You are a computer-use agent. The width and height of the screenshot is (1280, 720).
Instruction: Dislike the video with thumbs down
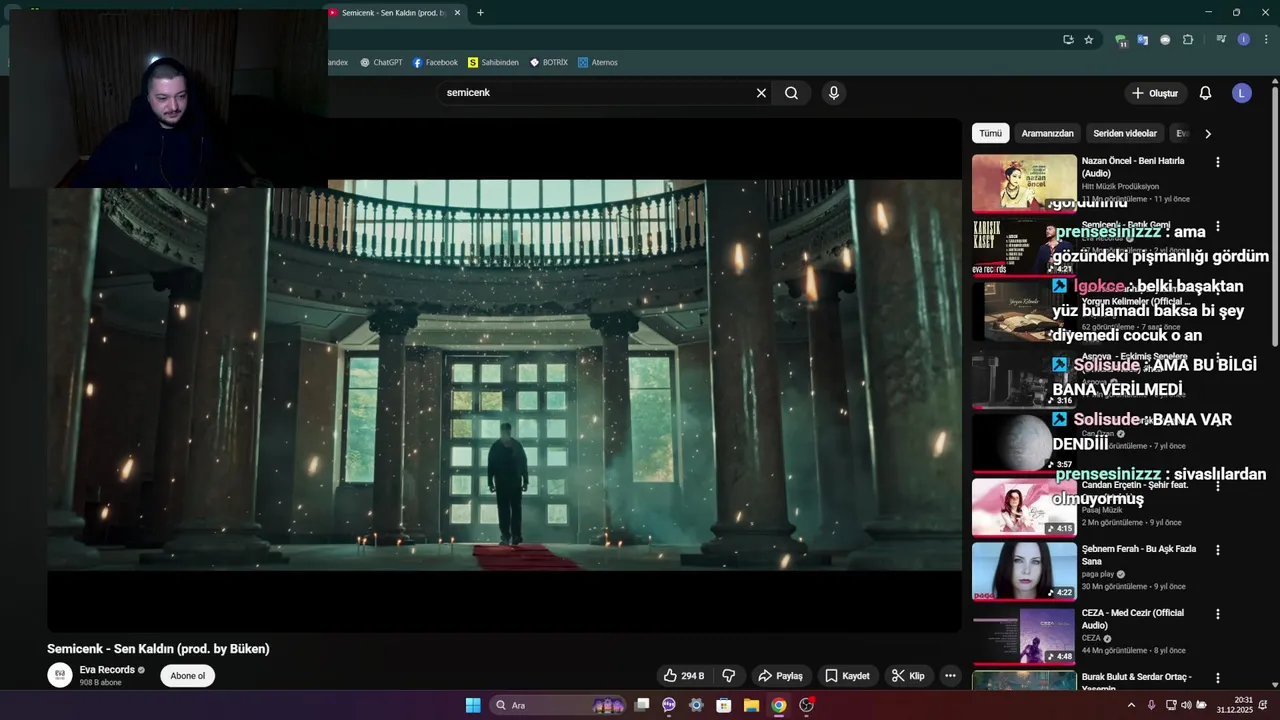(729, 676)
